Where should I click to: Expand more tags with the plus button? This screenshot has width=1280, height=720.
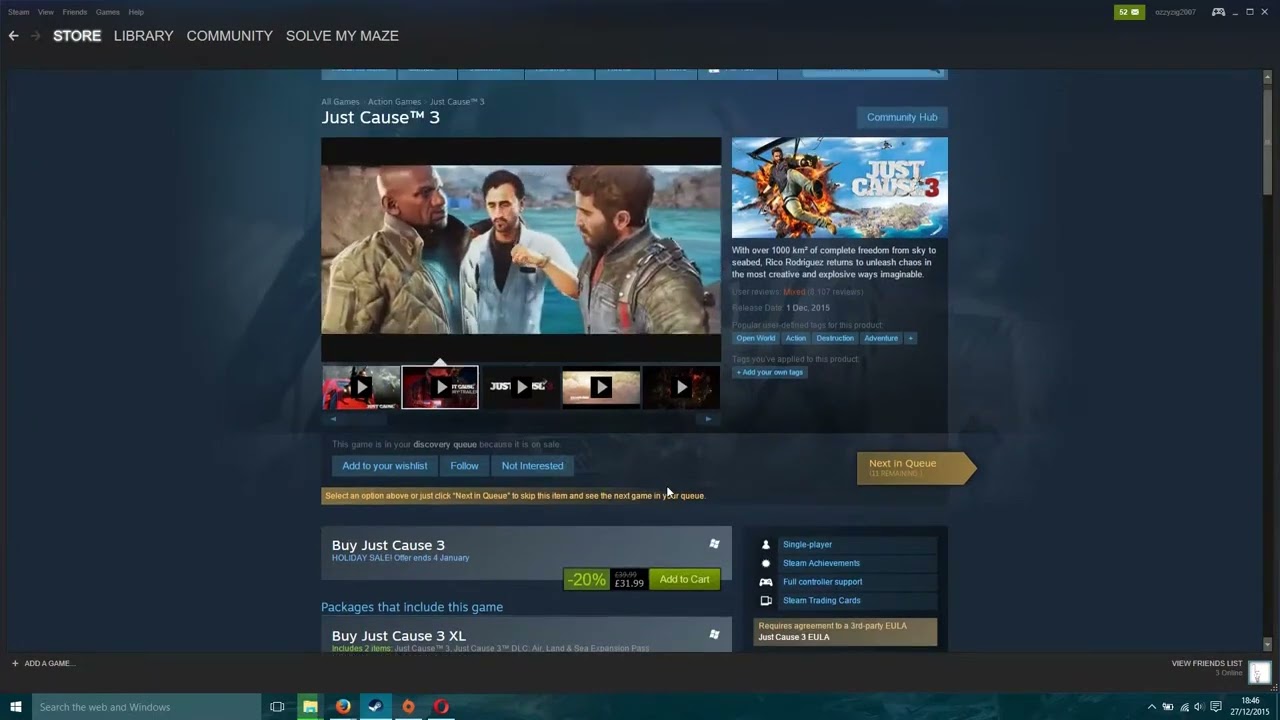(x=910, y=338)
